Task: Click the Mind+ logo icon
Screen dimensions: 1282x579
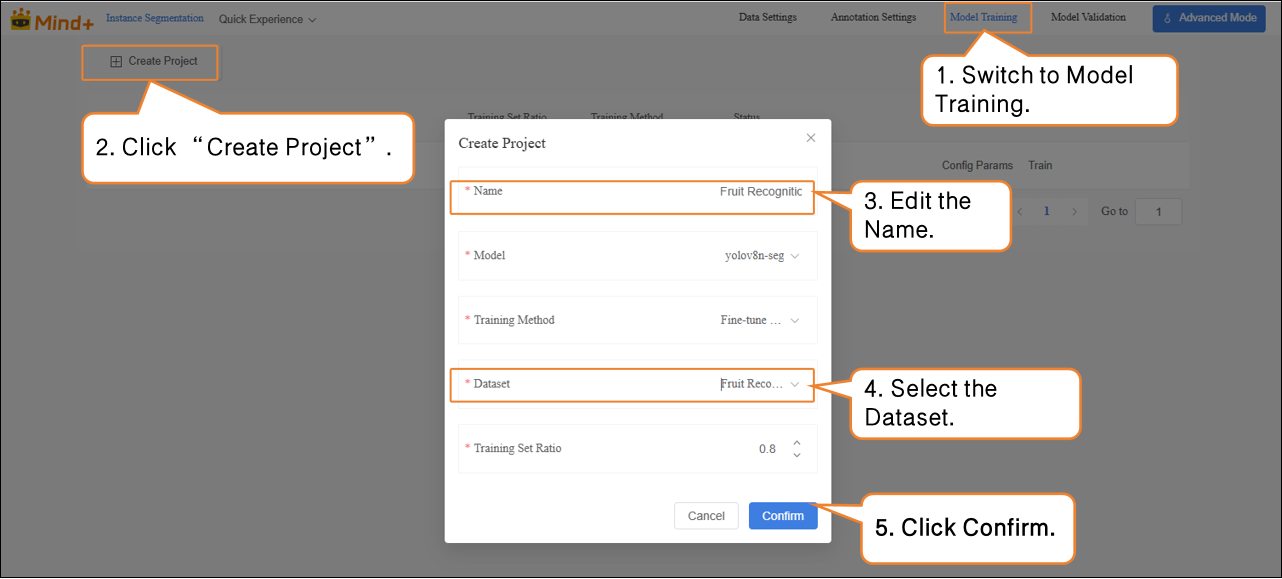Action: tap(21, 18)
